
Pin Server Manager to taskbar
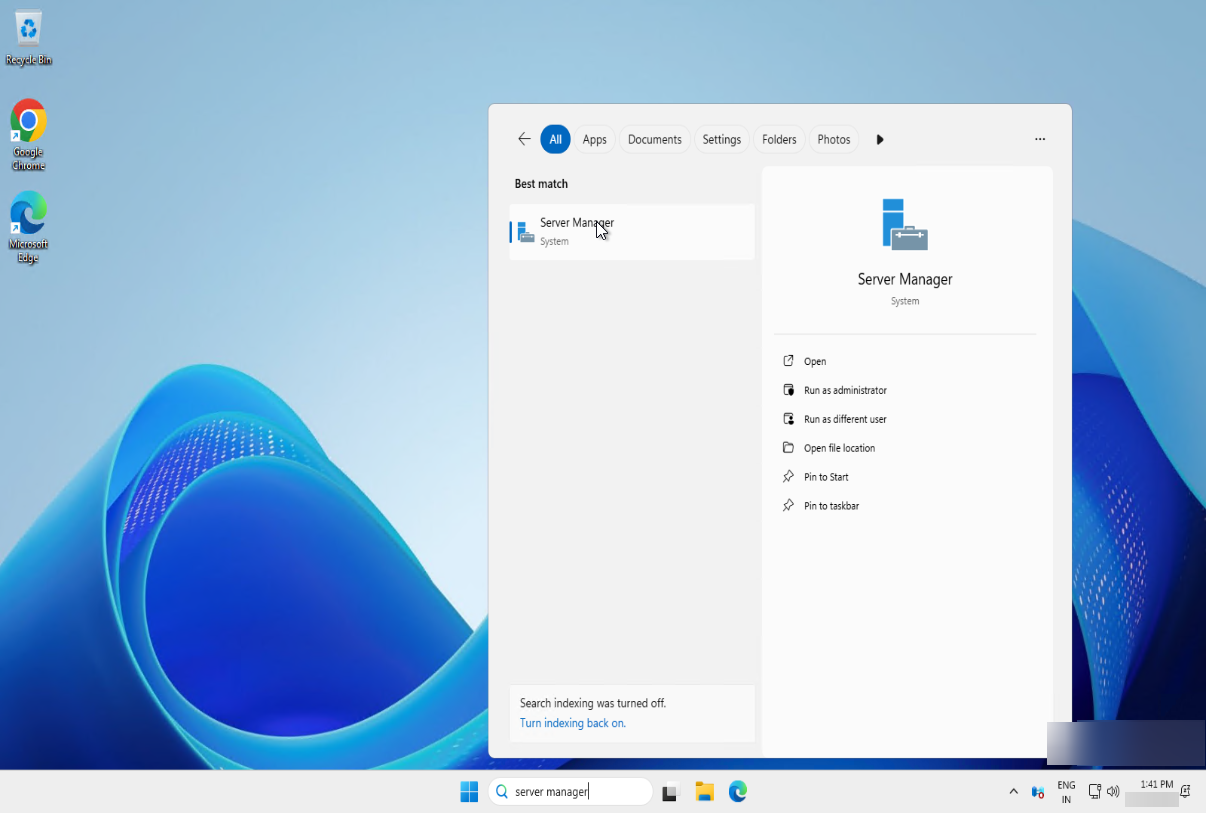(x=831, y=507)
